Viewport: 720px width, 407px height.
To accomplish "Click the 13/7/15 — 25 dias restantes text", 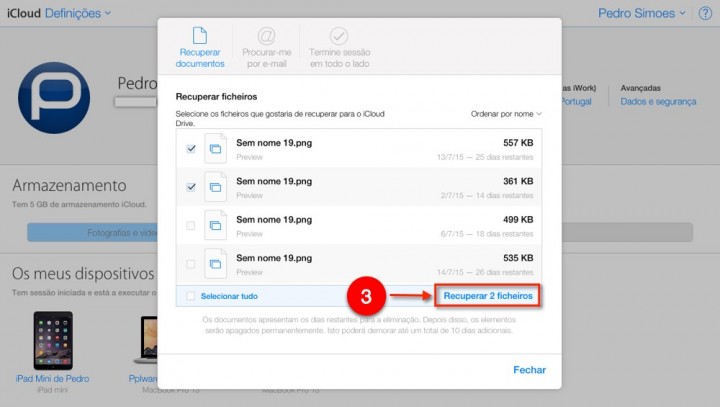I will point(485,157).
